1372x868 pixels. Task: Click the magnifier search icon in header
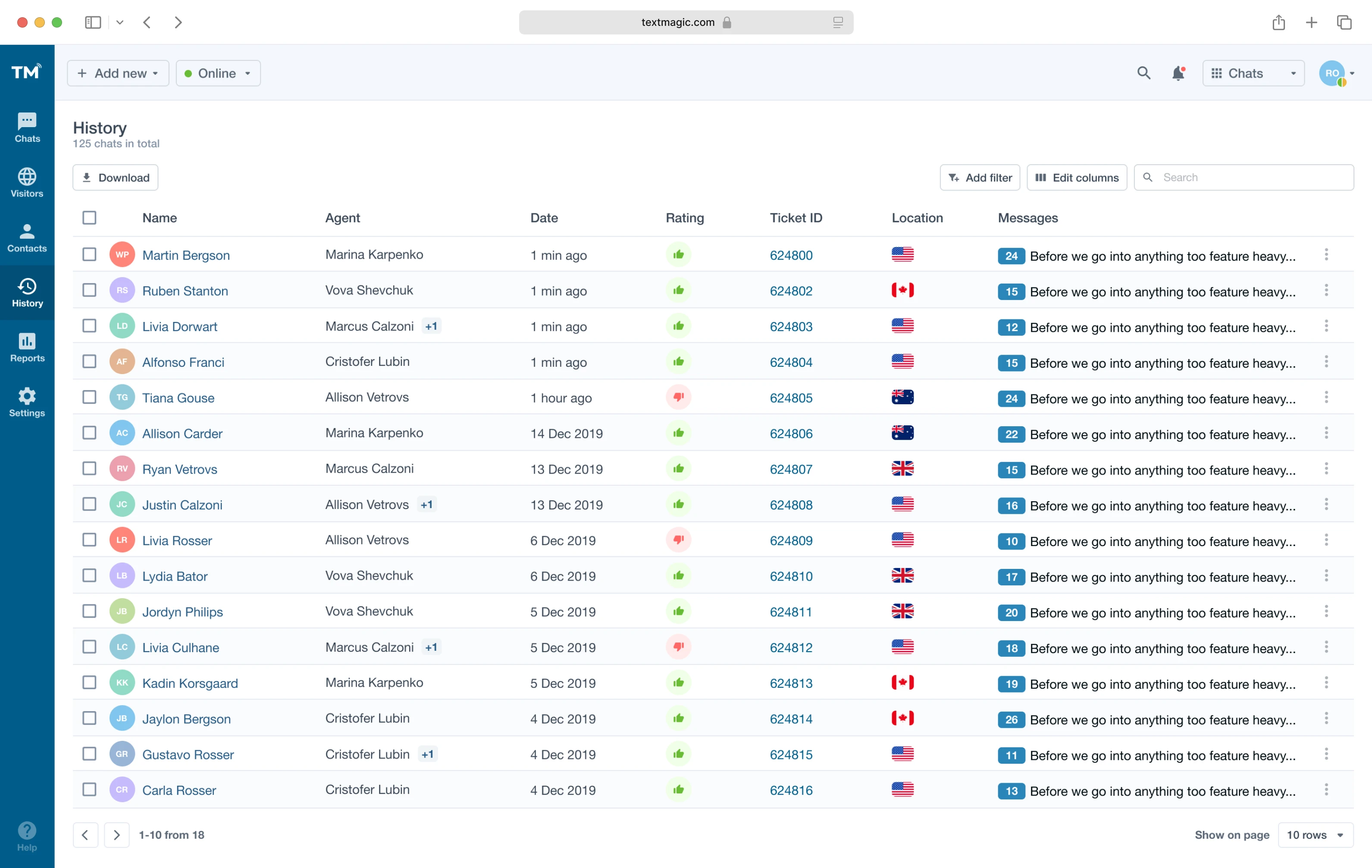pyautogui.click(x=1143, y=73)
